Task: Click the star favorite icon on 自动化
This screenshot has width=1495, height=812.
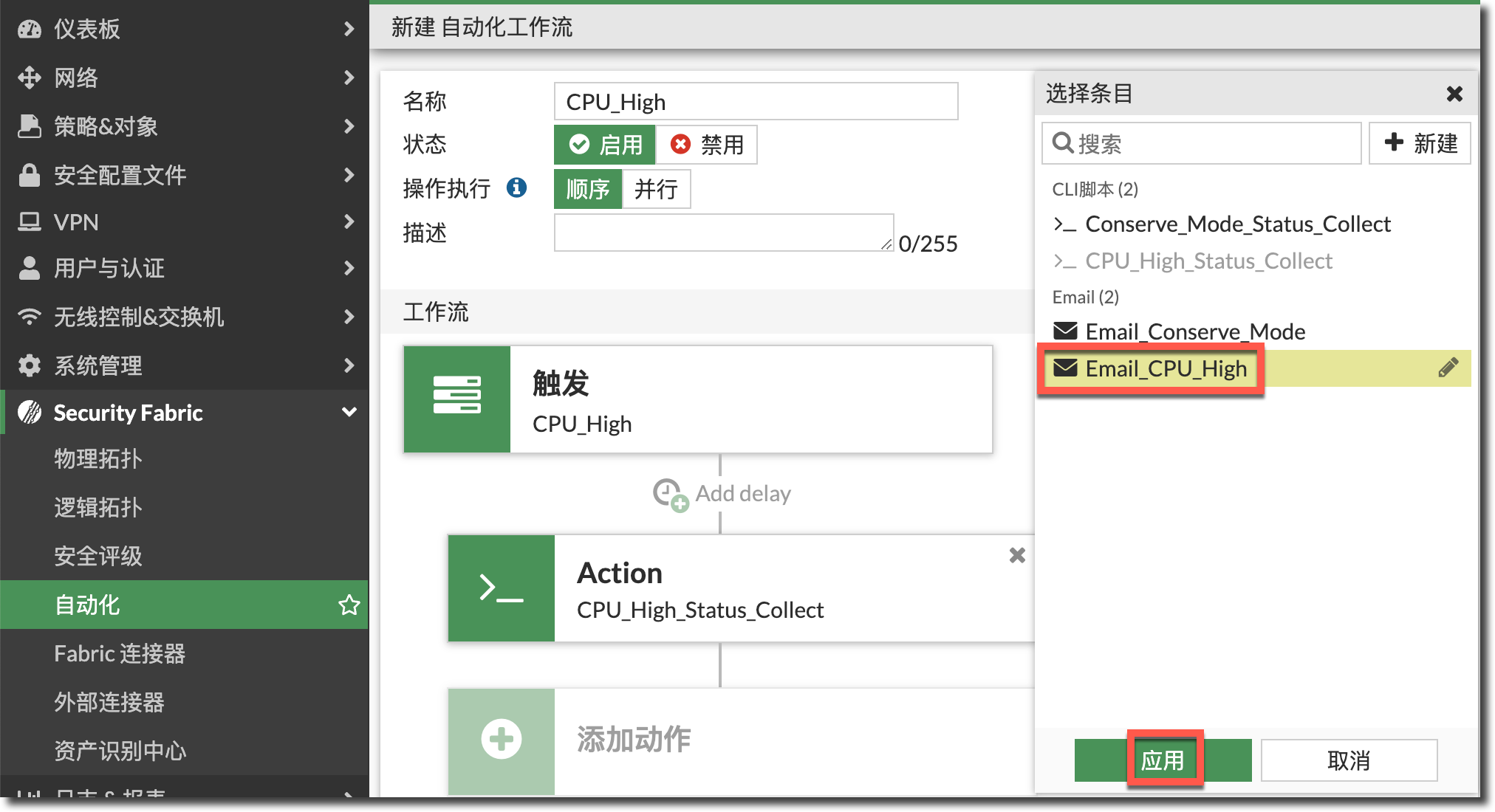Action: 349,605
